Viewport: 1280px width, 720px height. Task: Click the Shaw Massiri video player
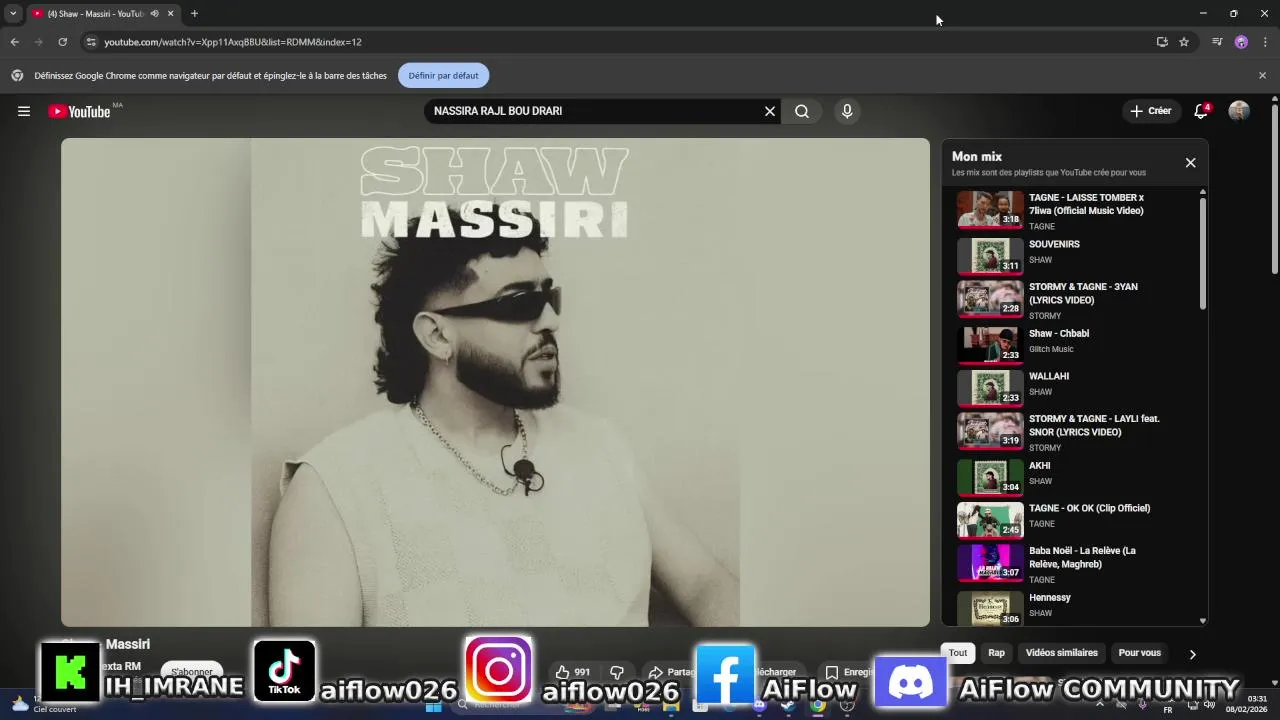(495, 382)
